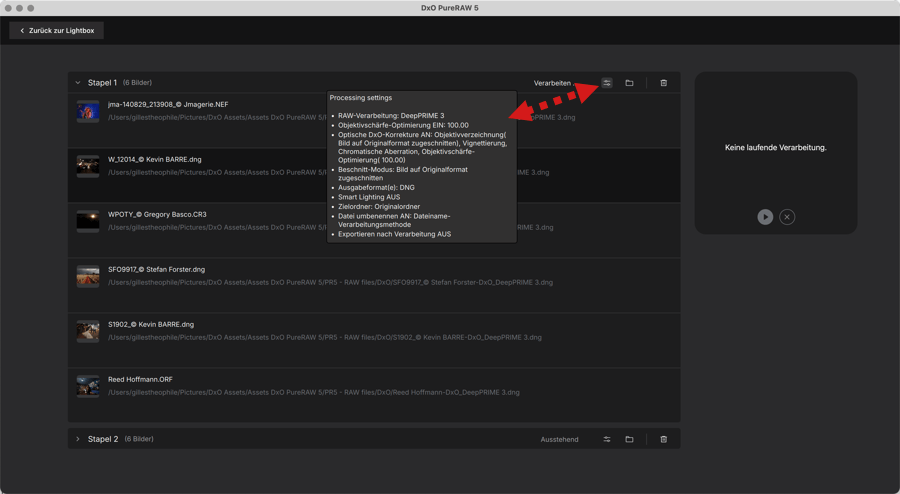Open output folder icon for Stapel 1
900x494 pixels.
pos(629,83)
